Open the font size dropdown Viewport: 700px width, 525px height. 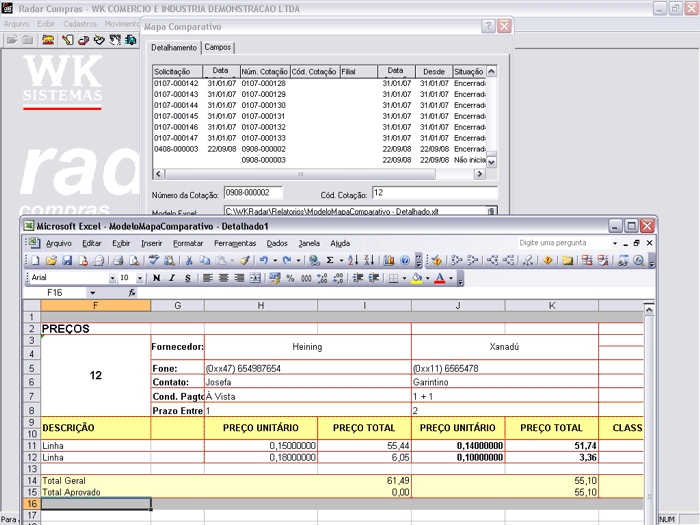[140, 278]
